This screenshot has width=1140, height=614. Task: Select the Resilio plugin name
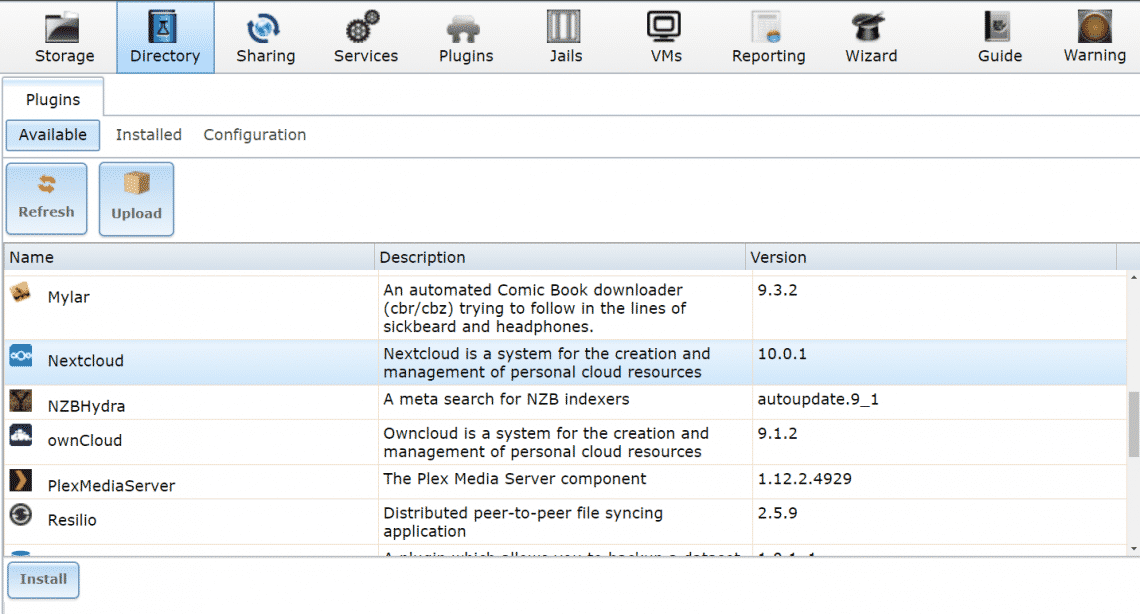72,520
